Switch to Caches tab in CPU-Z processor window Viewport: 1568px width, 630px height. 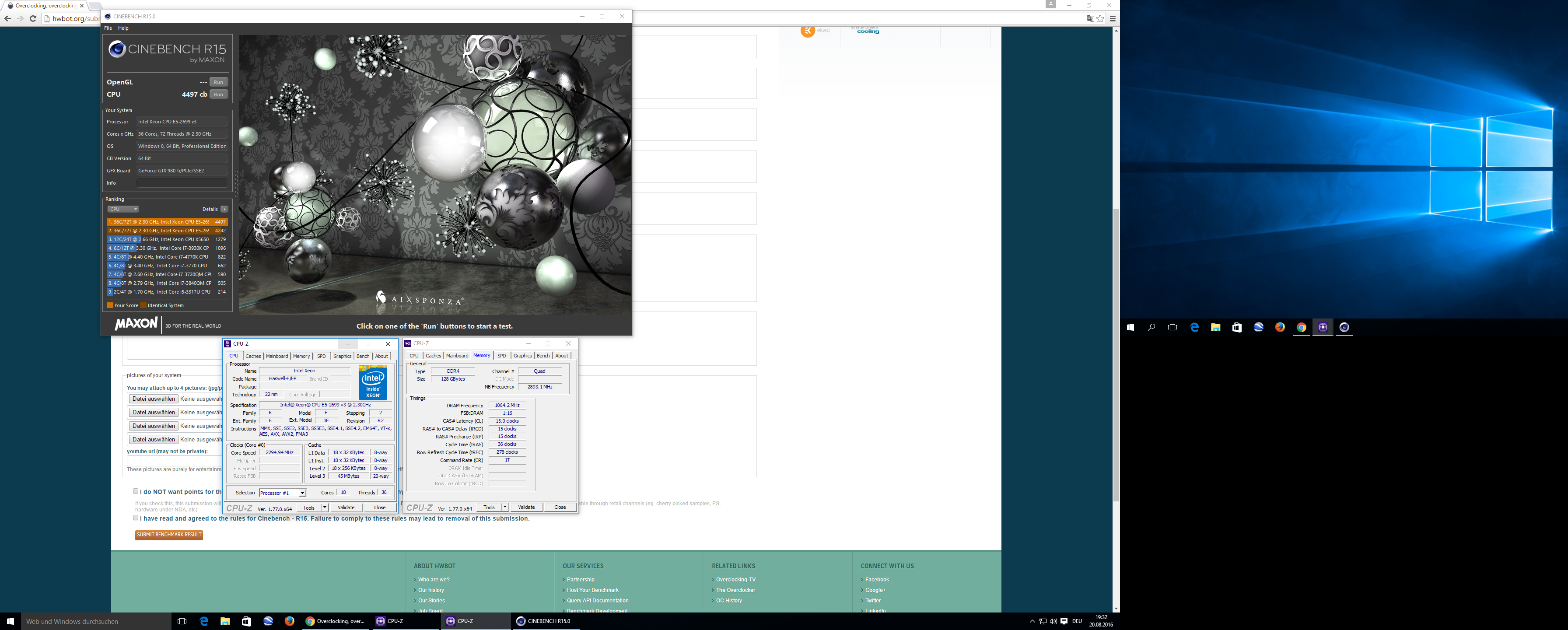(x=253, y=356)
